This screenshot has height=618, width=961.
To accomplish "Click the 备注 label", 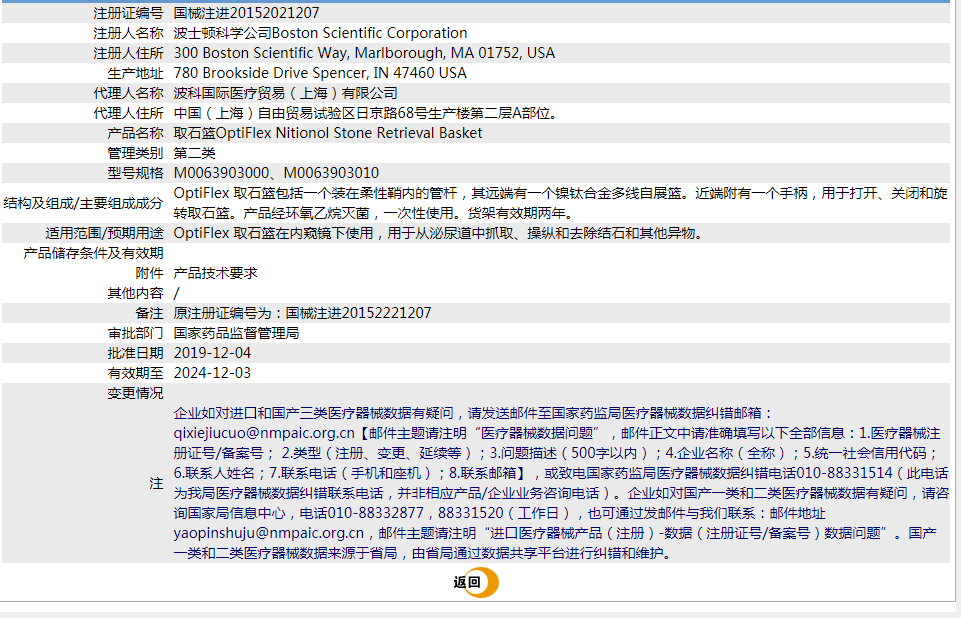I will pos(150,313).
